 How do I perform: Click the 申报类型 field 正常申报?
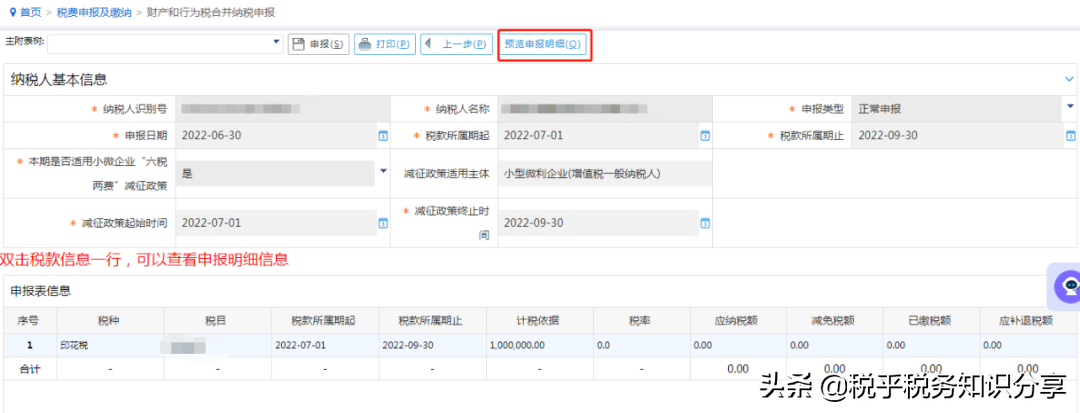pyautogui.click(x=958, y=109)
